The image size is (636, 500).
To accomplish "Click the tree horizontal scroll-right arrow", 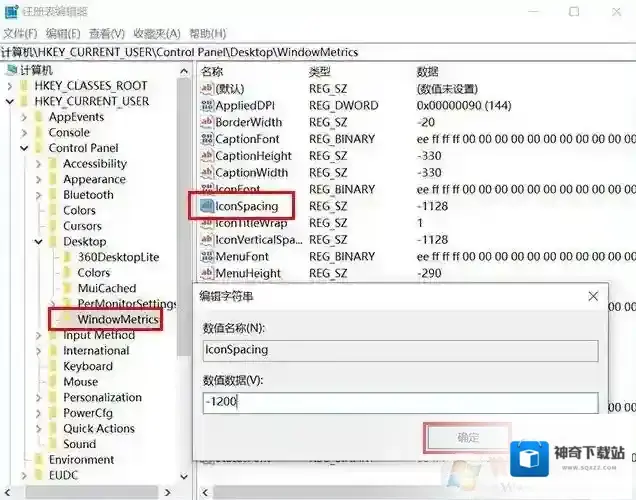I will 168,493.
